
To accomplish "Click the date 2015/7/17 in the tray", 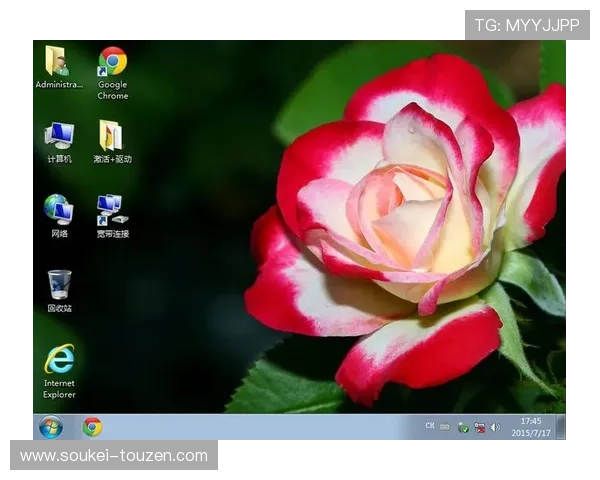I will (531, 433).
